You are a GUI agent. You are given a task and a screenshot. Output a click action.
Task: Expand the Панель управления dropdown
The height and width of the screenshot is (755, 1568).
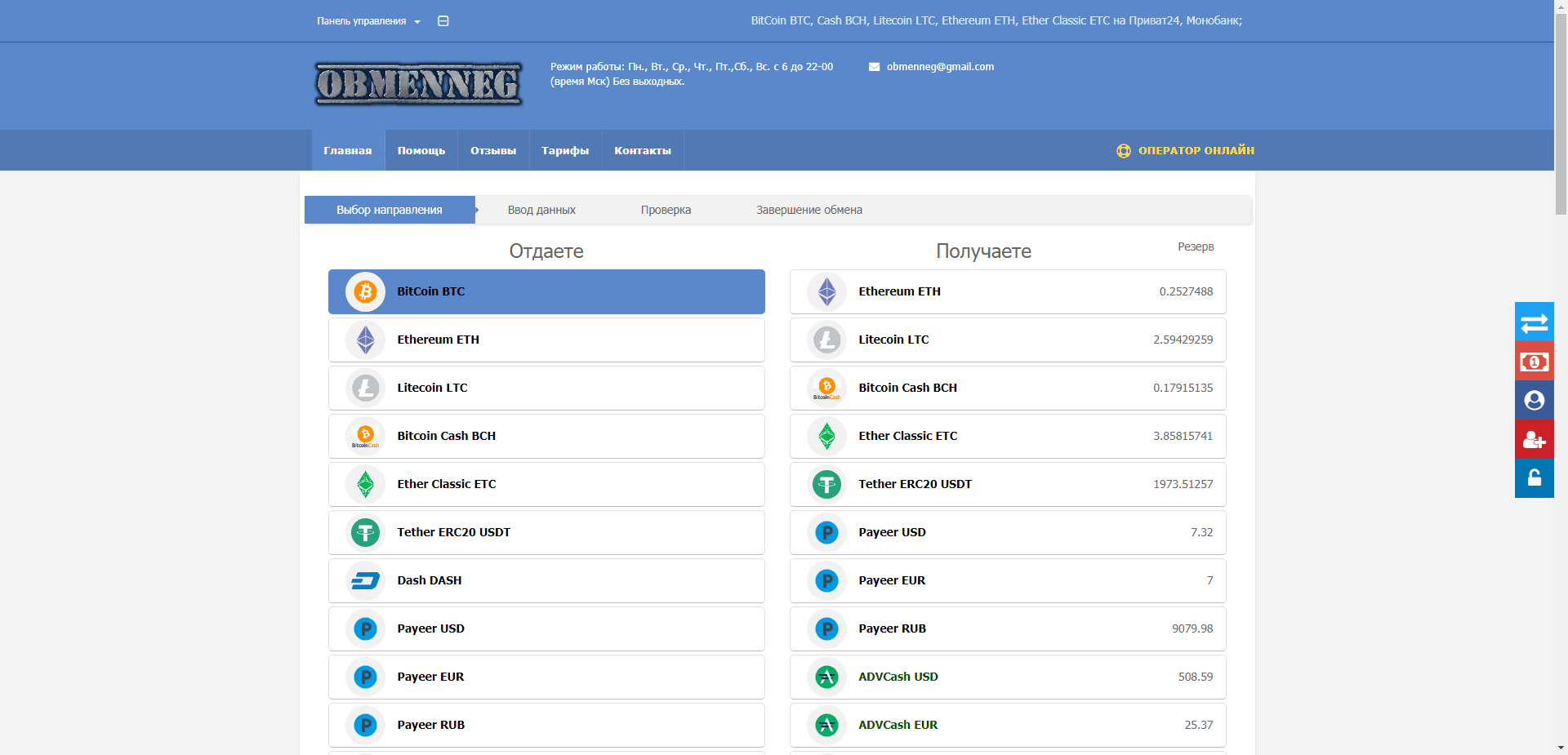368,21
